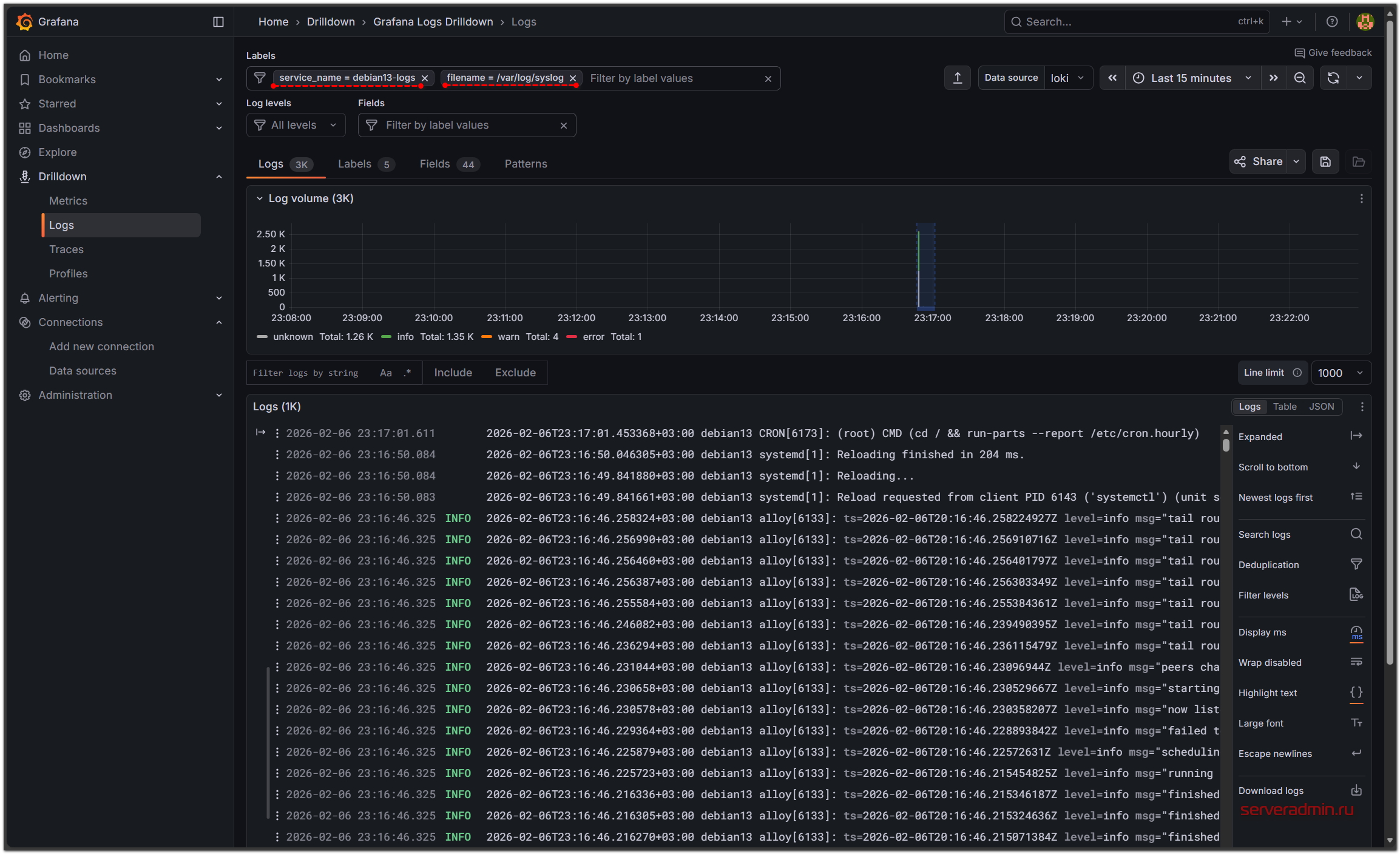Click the Filter logs by string field
The height and width of the screenshot is (854, 1400).
306,373
